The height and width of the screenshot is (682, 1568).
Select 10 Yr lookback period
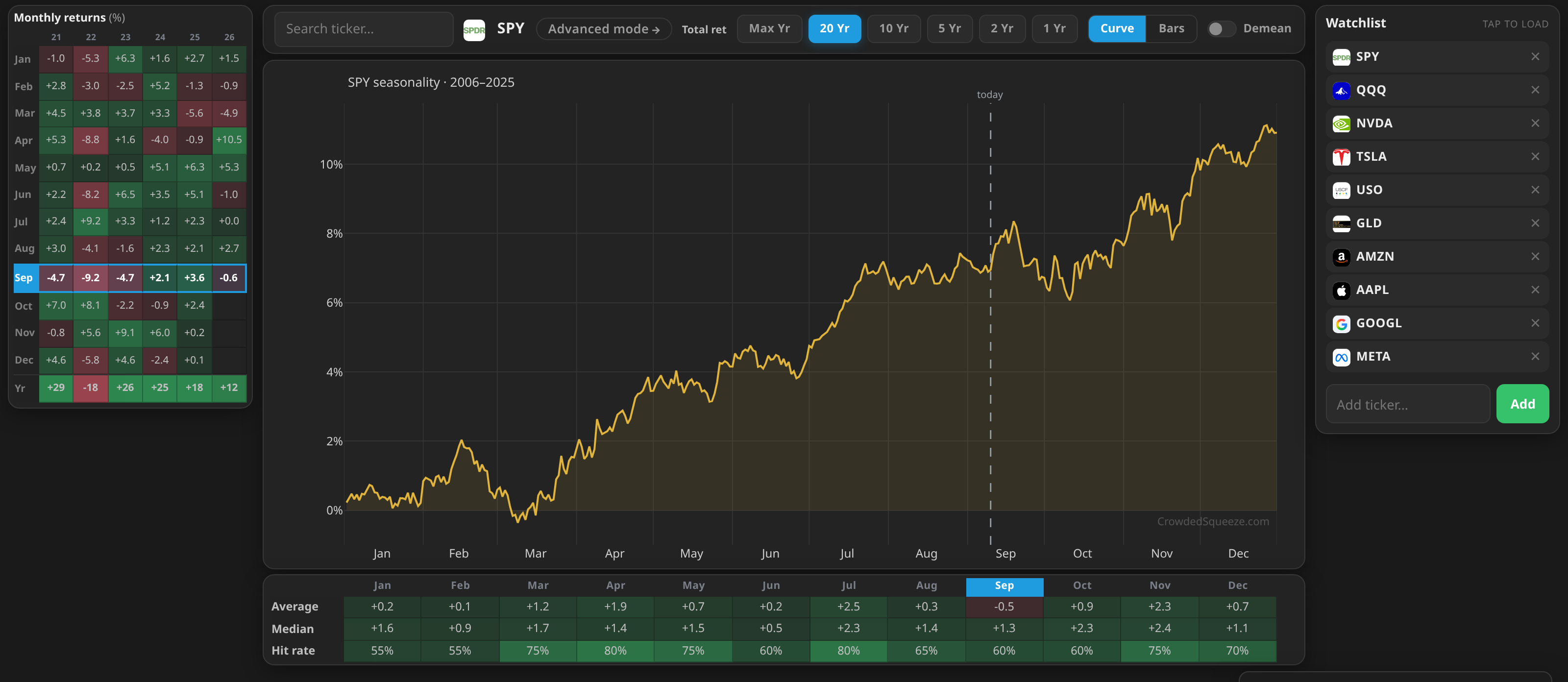(894, 28)
